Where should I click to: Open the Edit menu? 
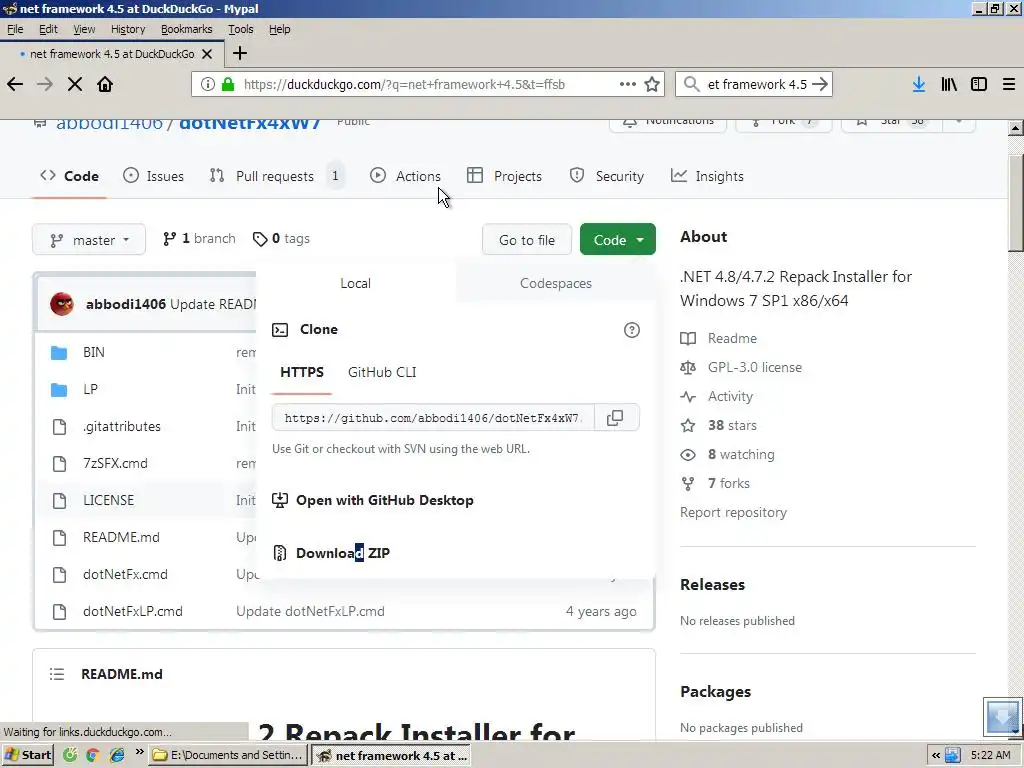(48, 29)
